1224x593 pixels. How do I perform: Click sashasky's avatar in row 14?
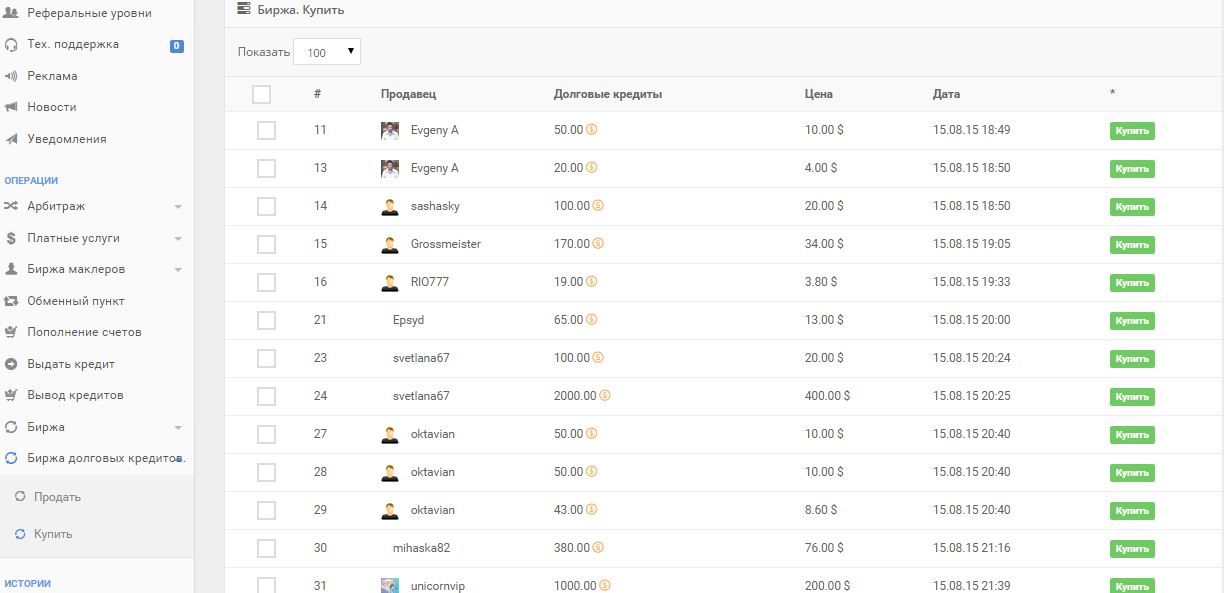point(390,206)
